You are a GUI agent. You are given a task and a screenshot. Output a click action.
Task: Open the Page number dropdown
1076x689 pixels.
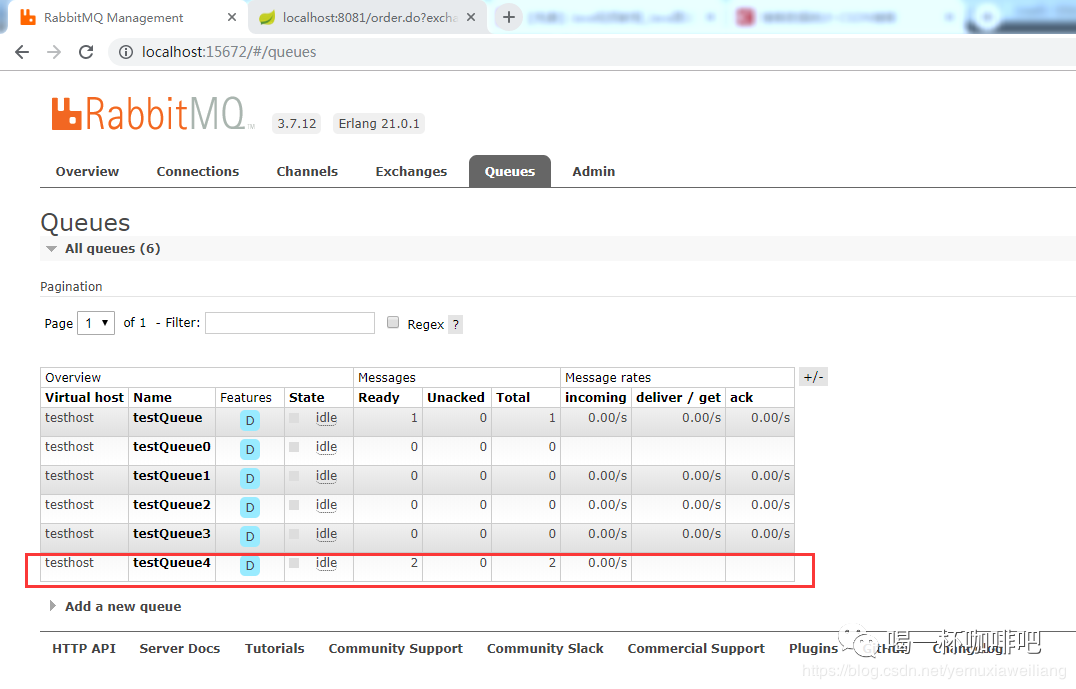pyautogui.click(x=96, y=323)
